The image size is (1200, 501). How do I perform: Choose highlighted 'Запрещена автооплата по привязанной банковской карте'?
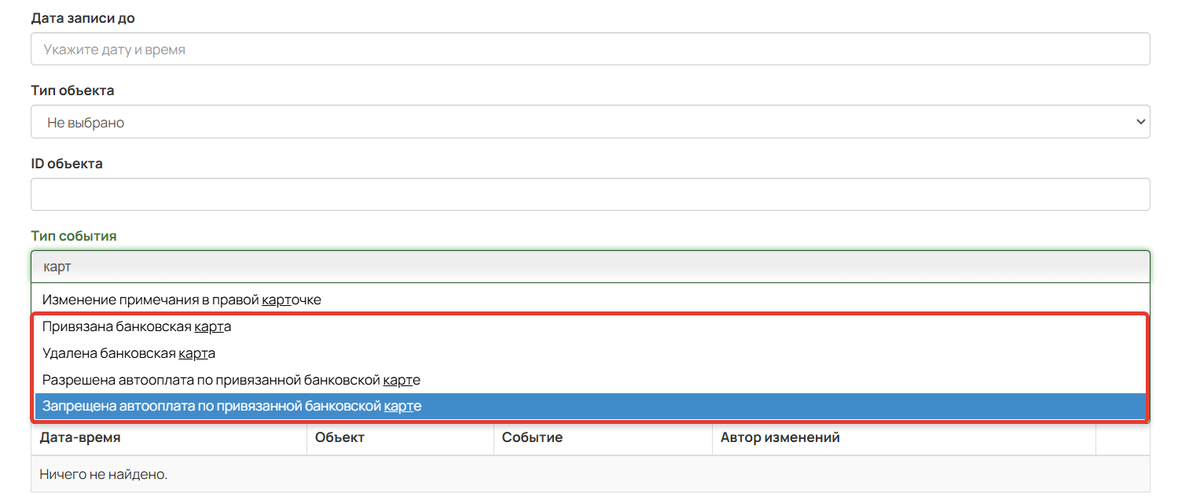590,406
